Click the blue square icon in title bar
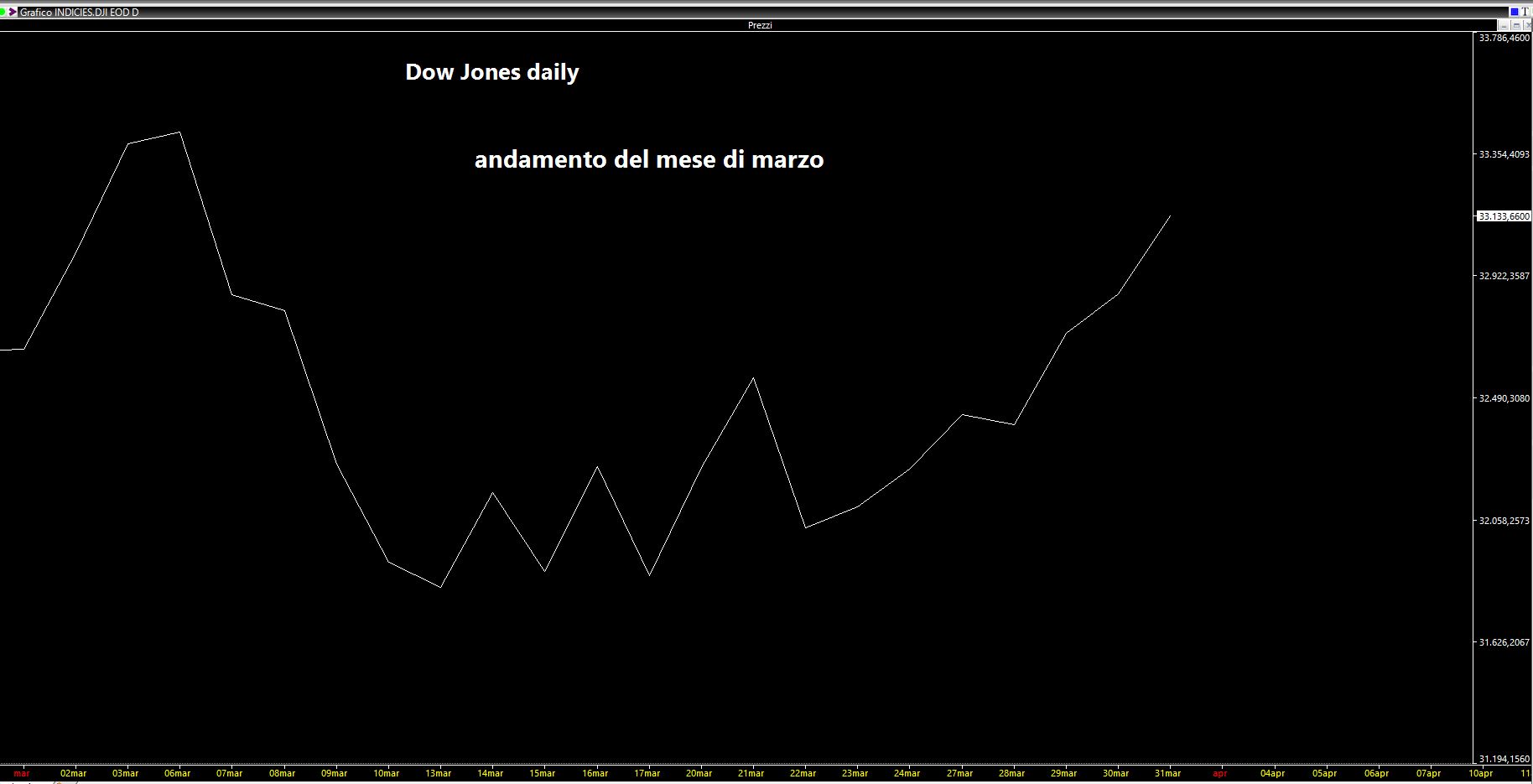This screenshot has height=784, width=1533. tap(1514, 12)
